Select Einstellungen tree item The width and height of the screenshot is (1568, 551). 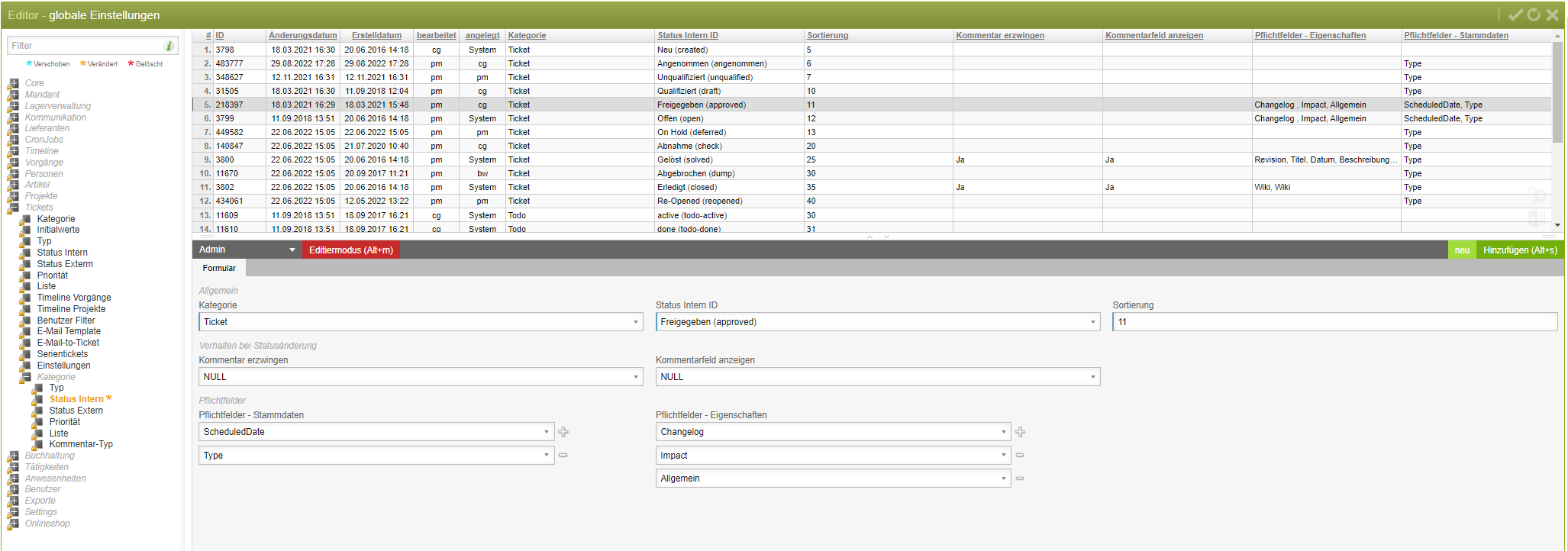click(63, 366)
